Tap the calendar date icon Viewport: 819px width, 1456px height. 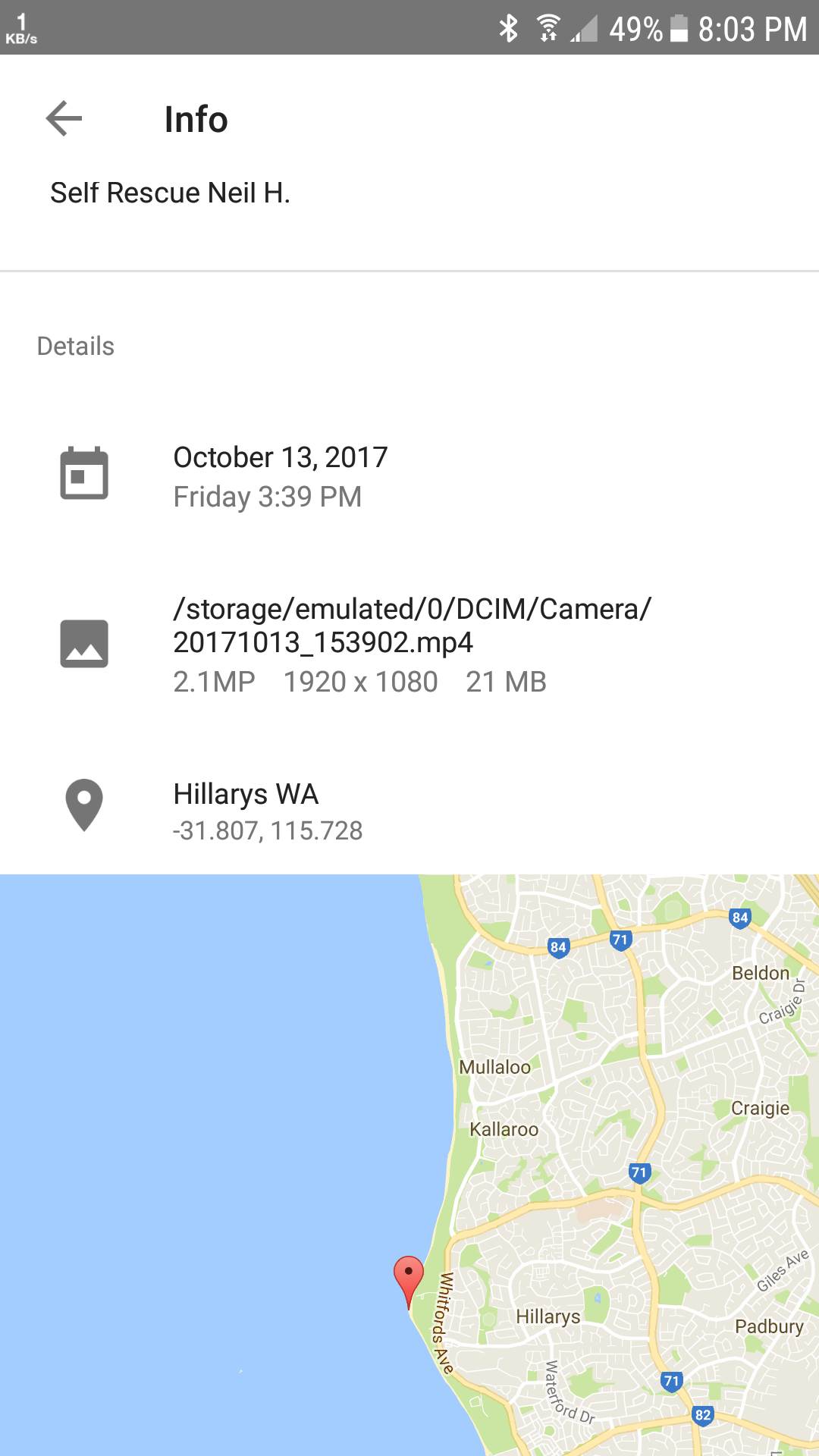click(x=84, y=474)
